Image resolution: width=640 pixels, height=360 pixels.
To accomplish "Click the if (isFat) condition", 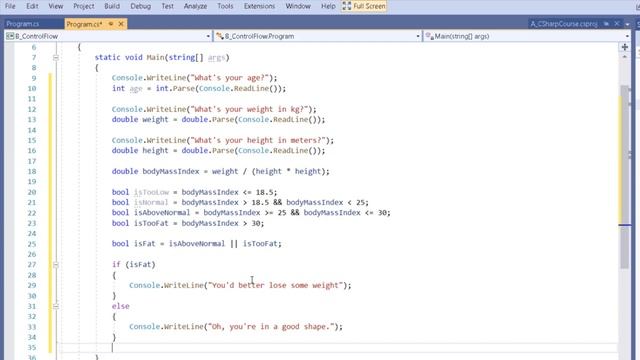I will click(140, 264).
